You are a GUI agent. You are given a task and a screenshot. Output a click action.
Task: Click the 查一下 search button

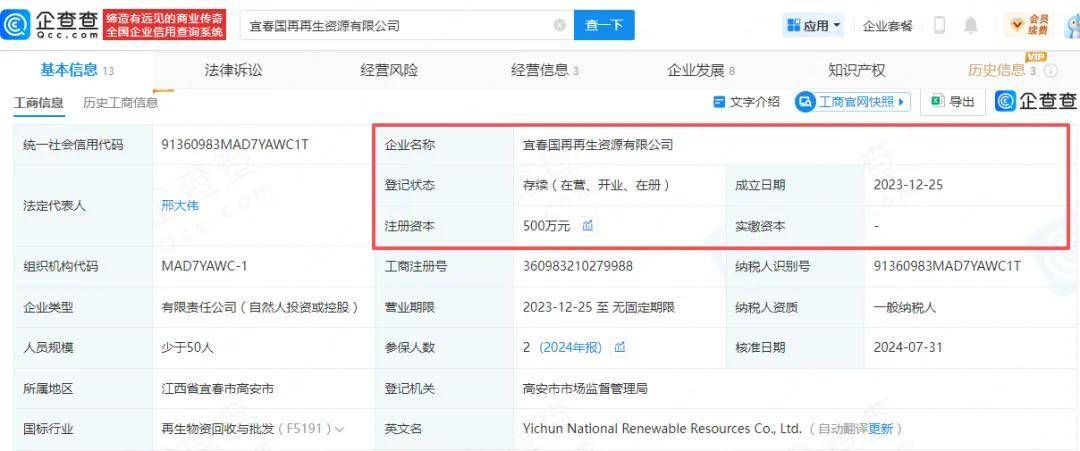point(604,25)
